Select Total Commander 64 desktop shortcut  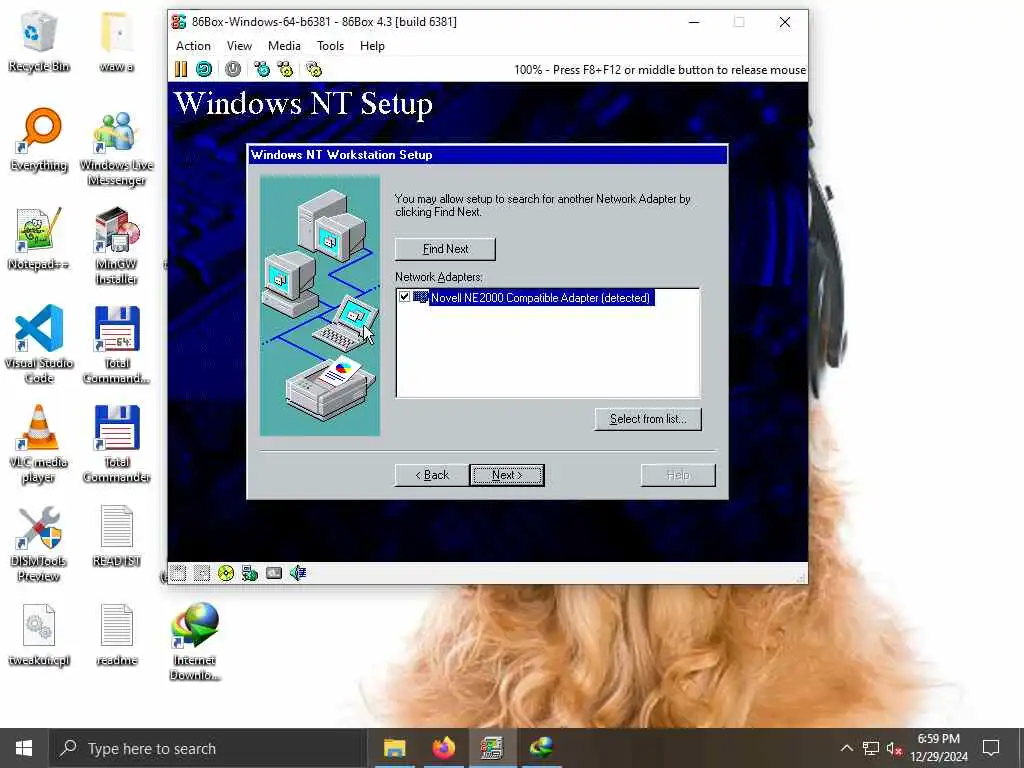pos(116,345)
